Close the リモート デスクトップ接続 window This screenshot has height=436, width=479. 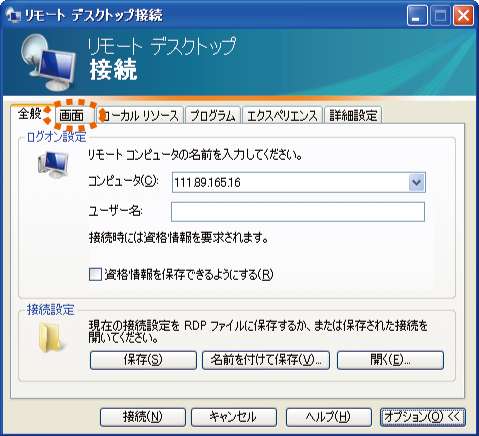pyautogui.click(x=463, y=15)
